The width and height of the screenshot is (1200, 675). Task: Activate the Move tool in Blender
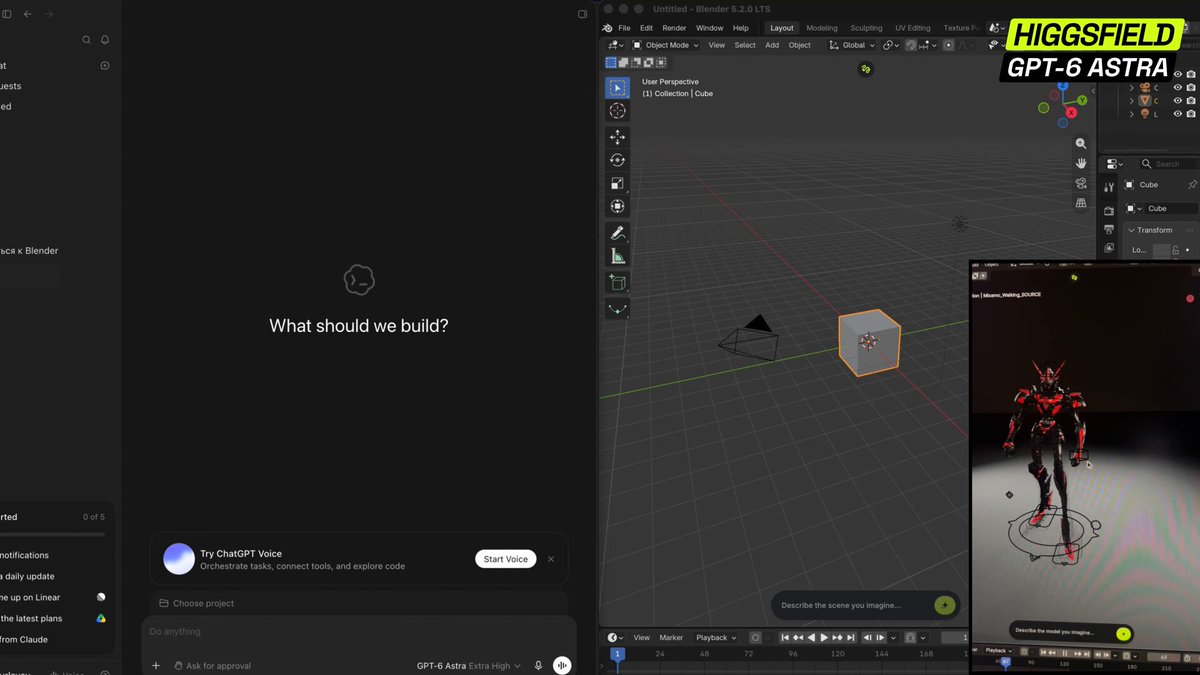(618, 137)
